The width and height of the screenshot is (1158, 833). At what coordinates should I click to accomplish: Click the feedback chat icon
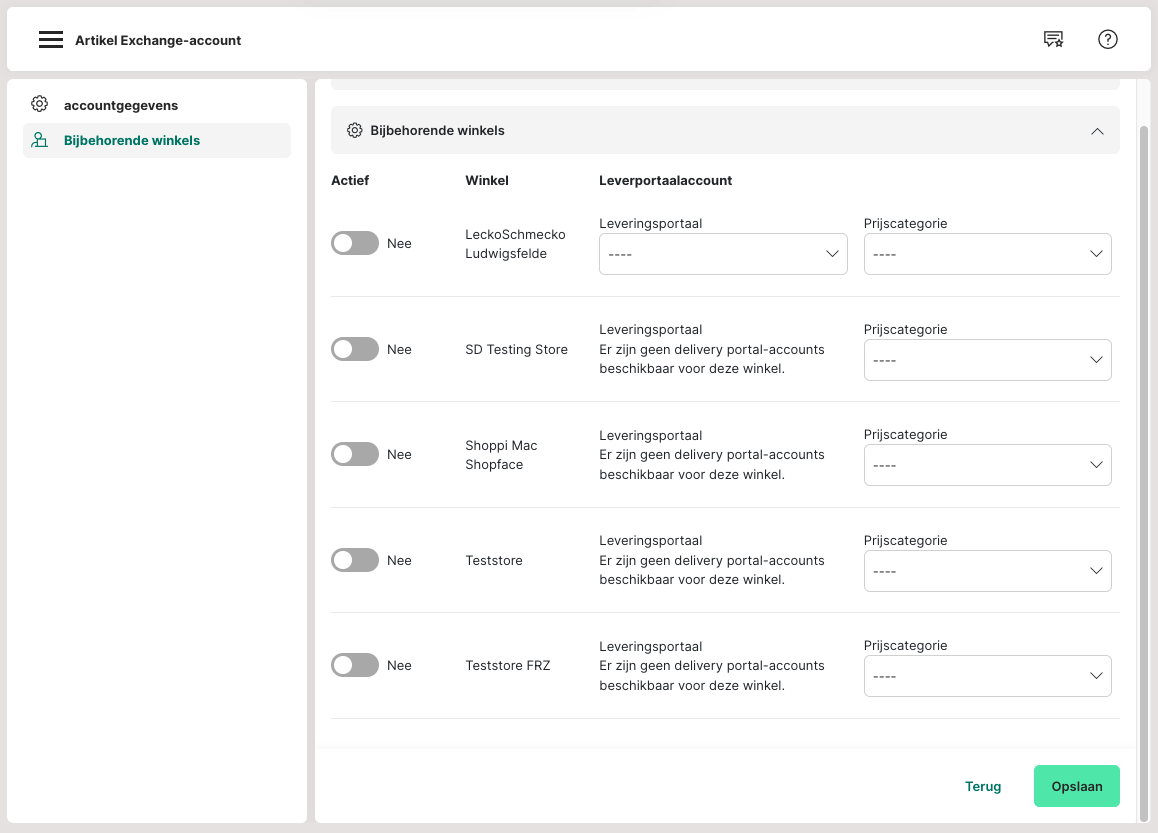pos(1053,40)
